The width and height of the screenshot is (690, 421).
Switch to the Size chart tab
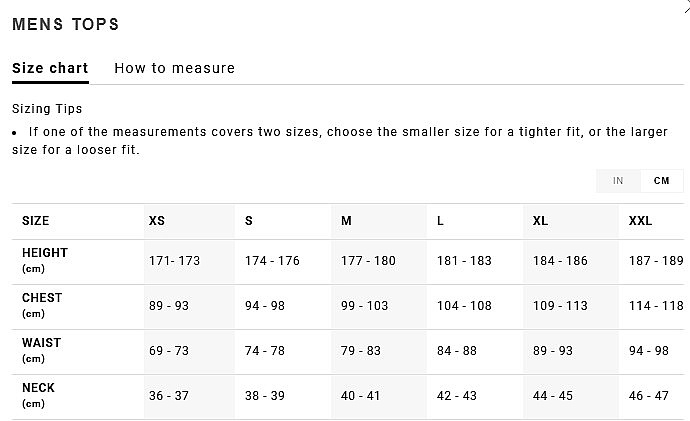point(50,69)
